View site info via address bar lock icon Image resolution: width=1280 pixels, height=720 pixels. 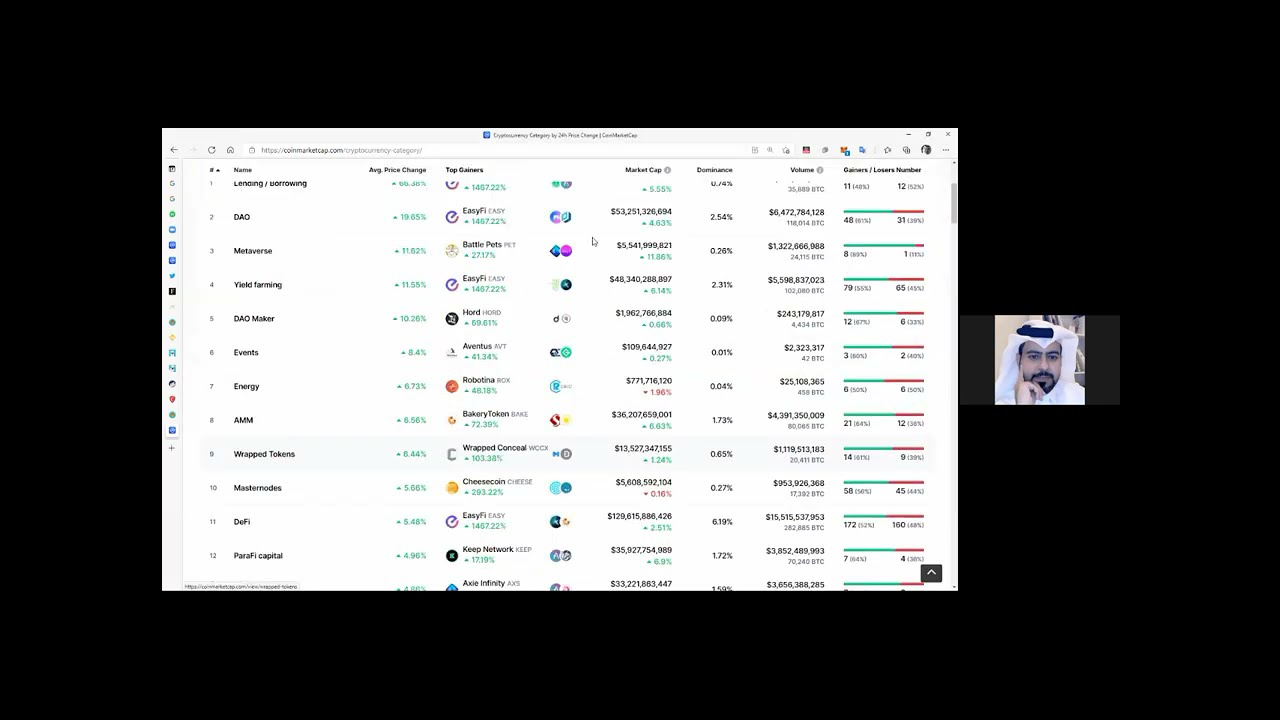coord(252,150)
